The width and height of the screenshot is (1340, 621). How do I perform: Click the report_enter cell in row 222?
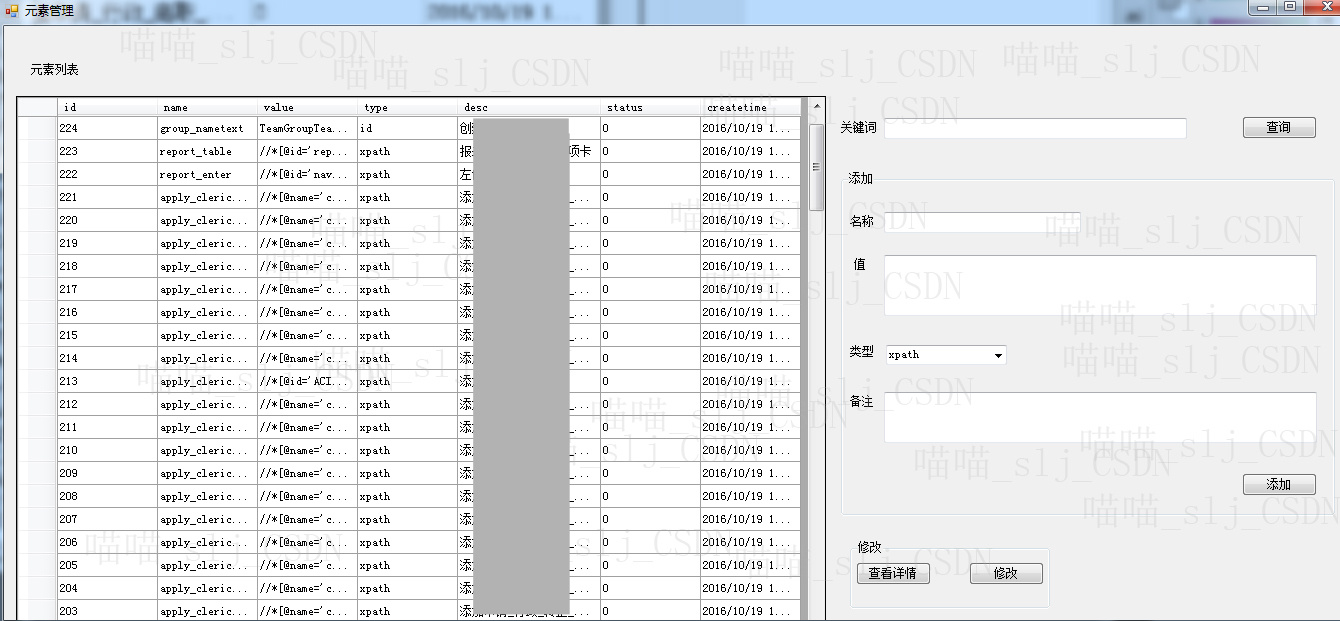pyautogui.click(x=207, y=174)
